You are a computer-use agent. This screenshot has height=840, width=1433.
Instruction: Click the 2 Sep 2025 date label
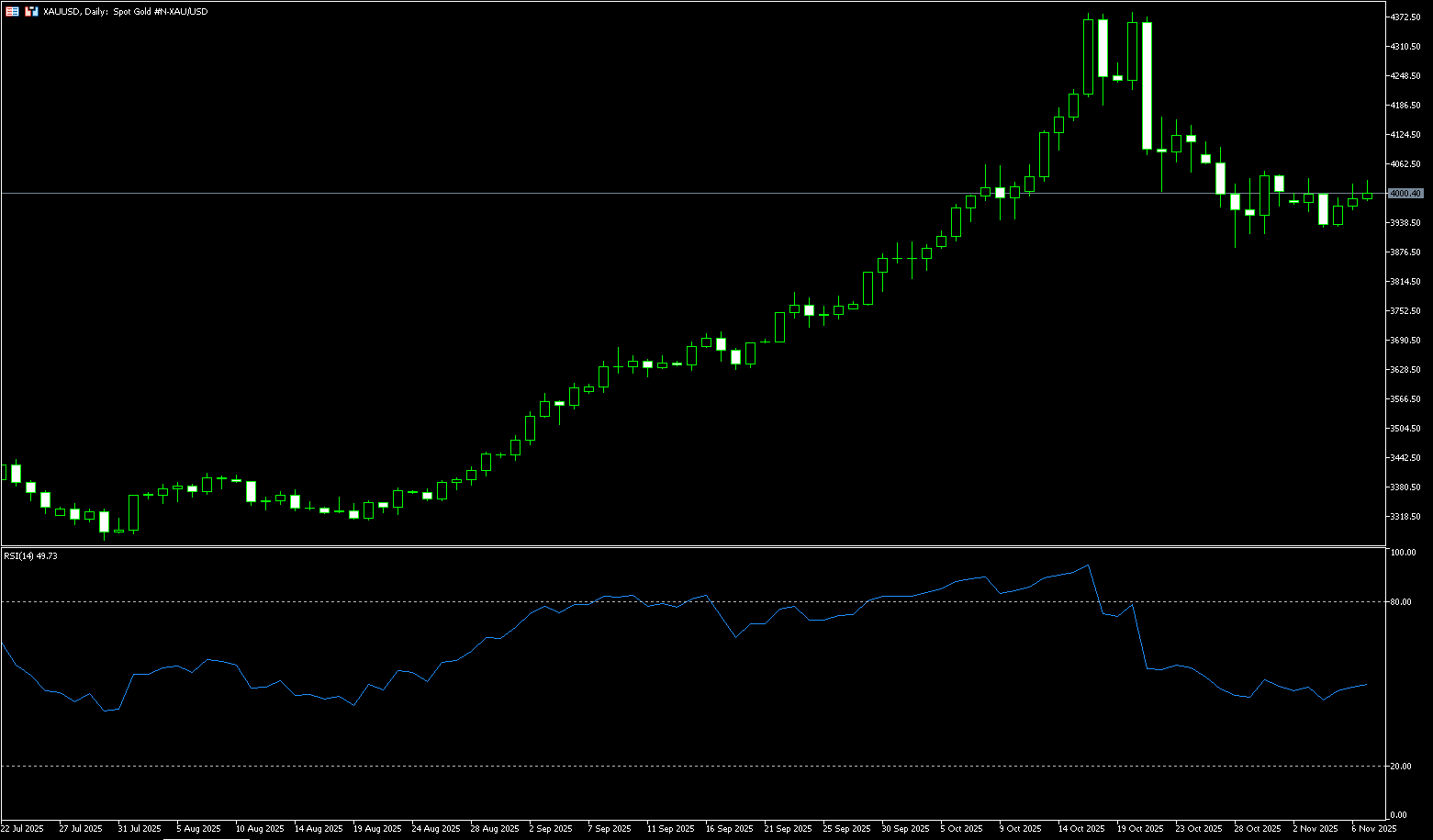552,829
